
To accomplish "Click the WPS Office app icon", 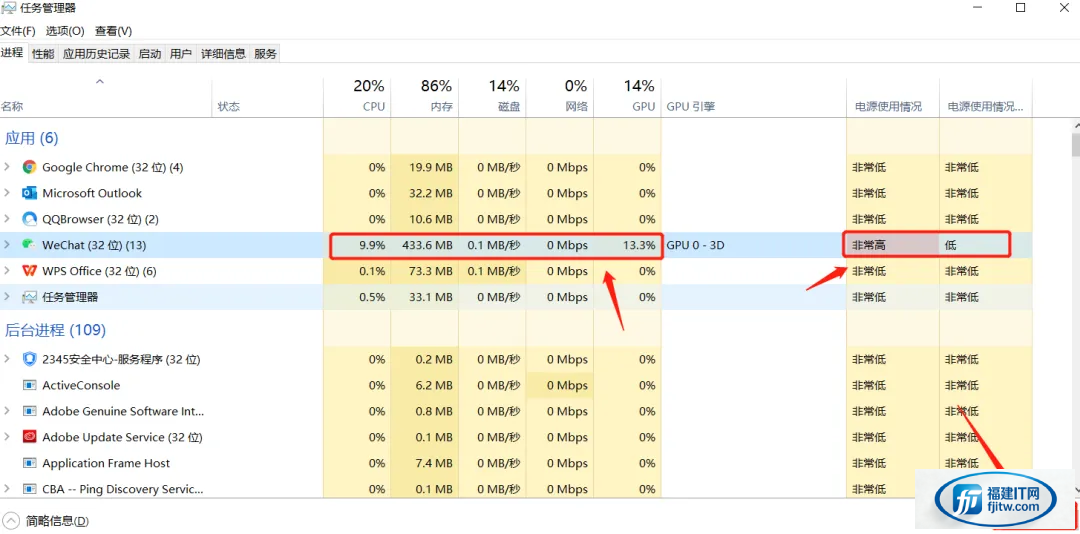I will [x=30, y=271].
